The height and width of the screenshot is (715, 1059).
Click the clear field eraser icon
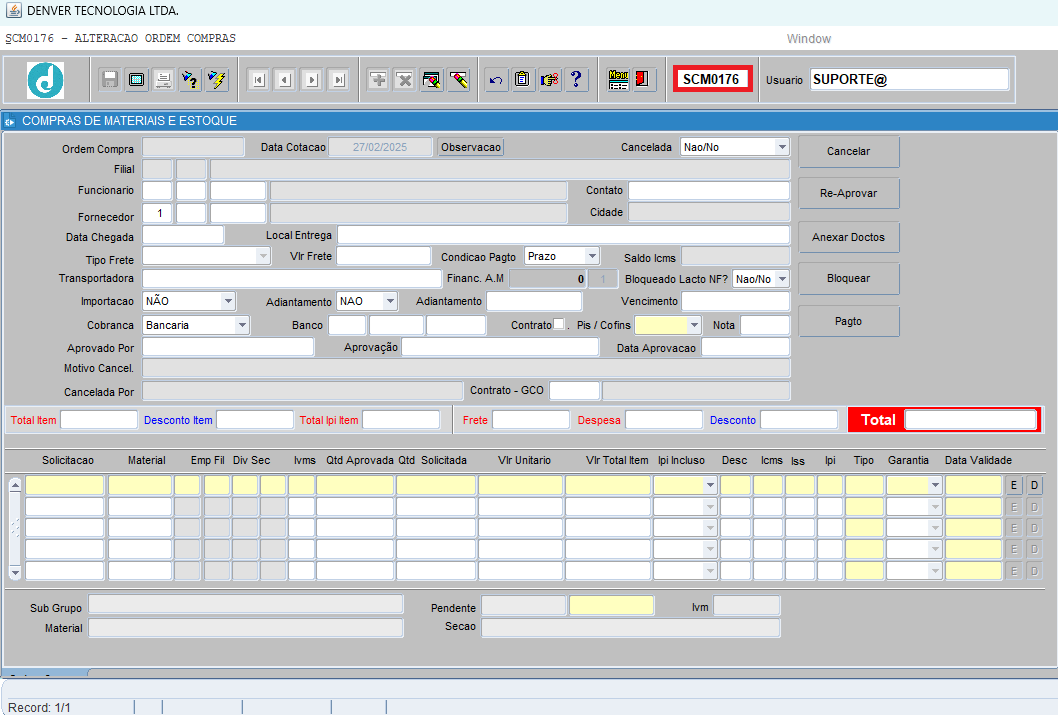point(459,80)
